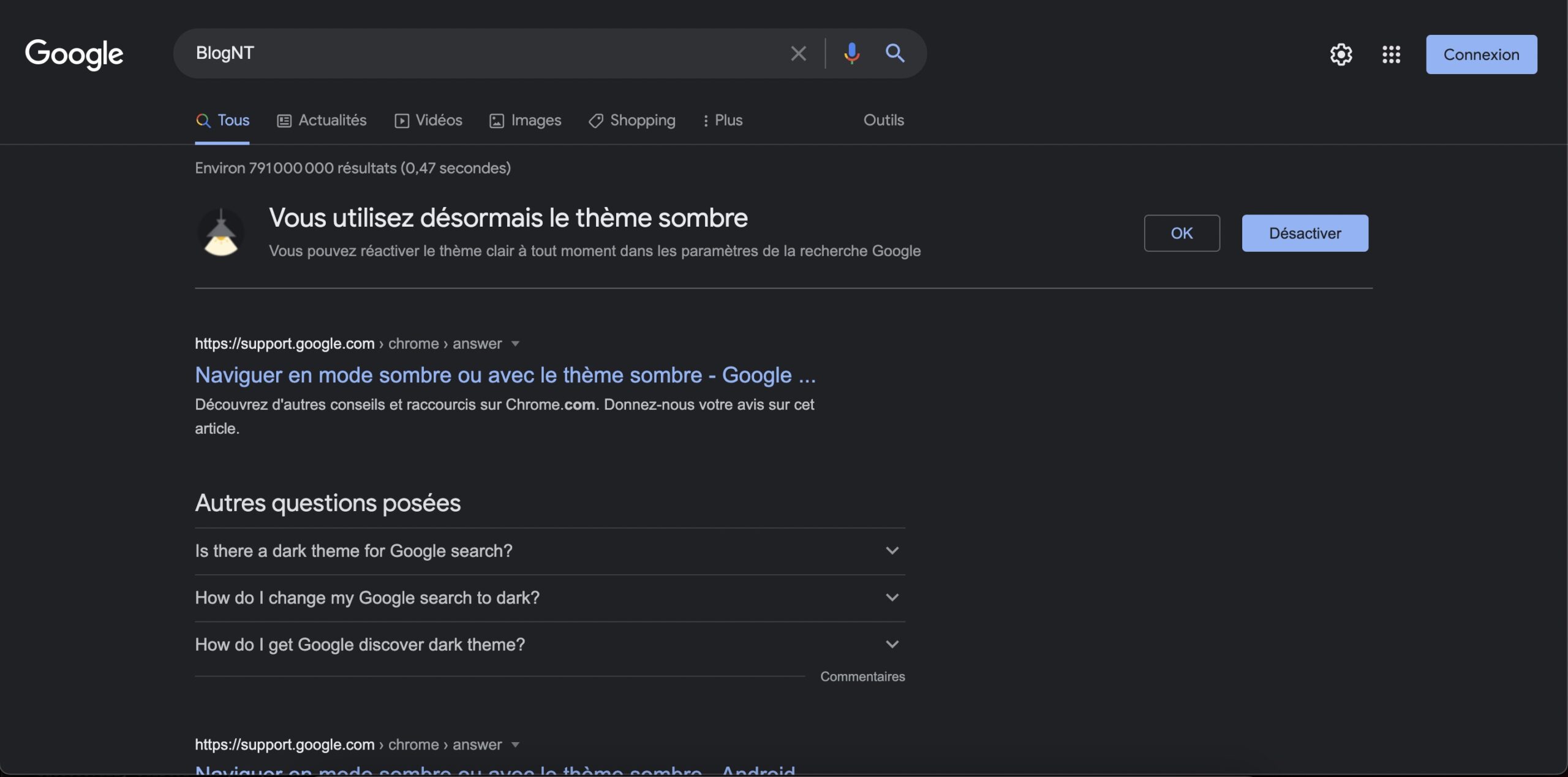Click the magnifying glass search icon
This screenshot has width=1568, height=777.
click(x=895, y=53)
